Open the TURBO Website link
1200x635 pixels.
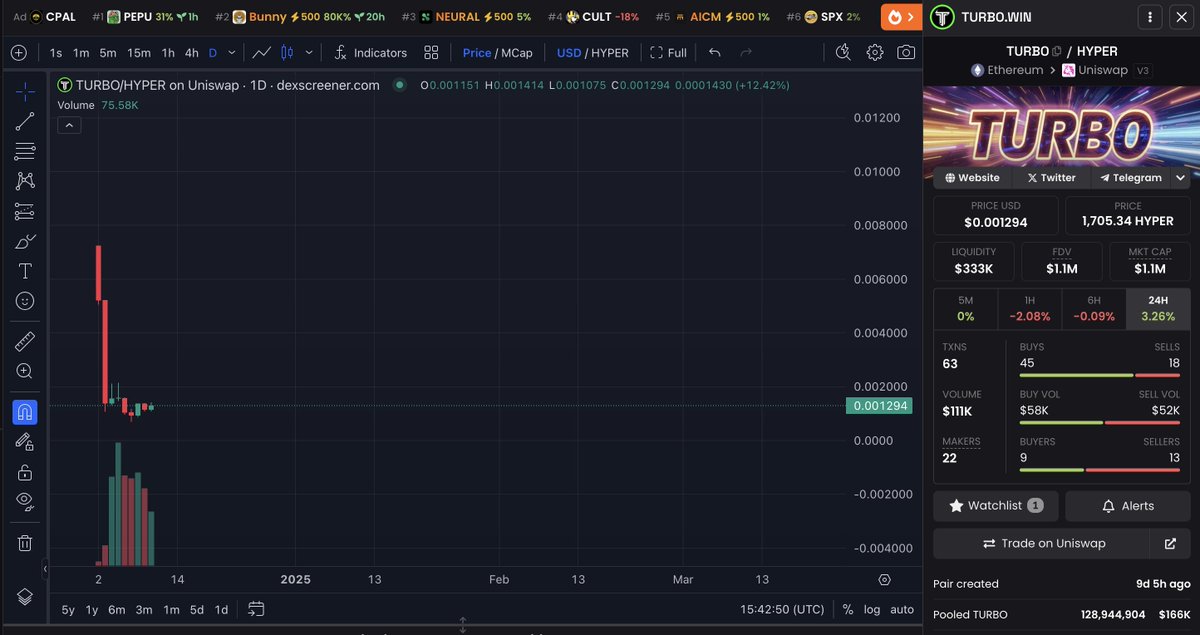(971, 178)
